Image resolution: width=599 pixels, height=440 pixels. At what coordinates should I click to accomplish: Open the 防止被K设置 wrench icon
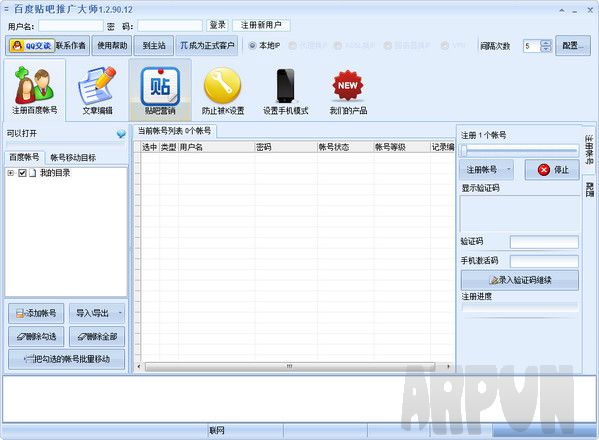click(223, 90)
